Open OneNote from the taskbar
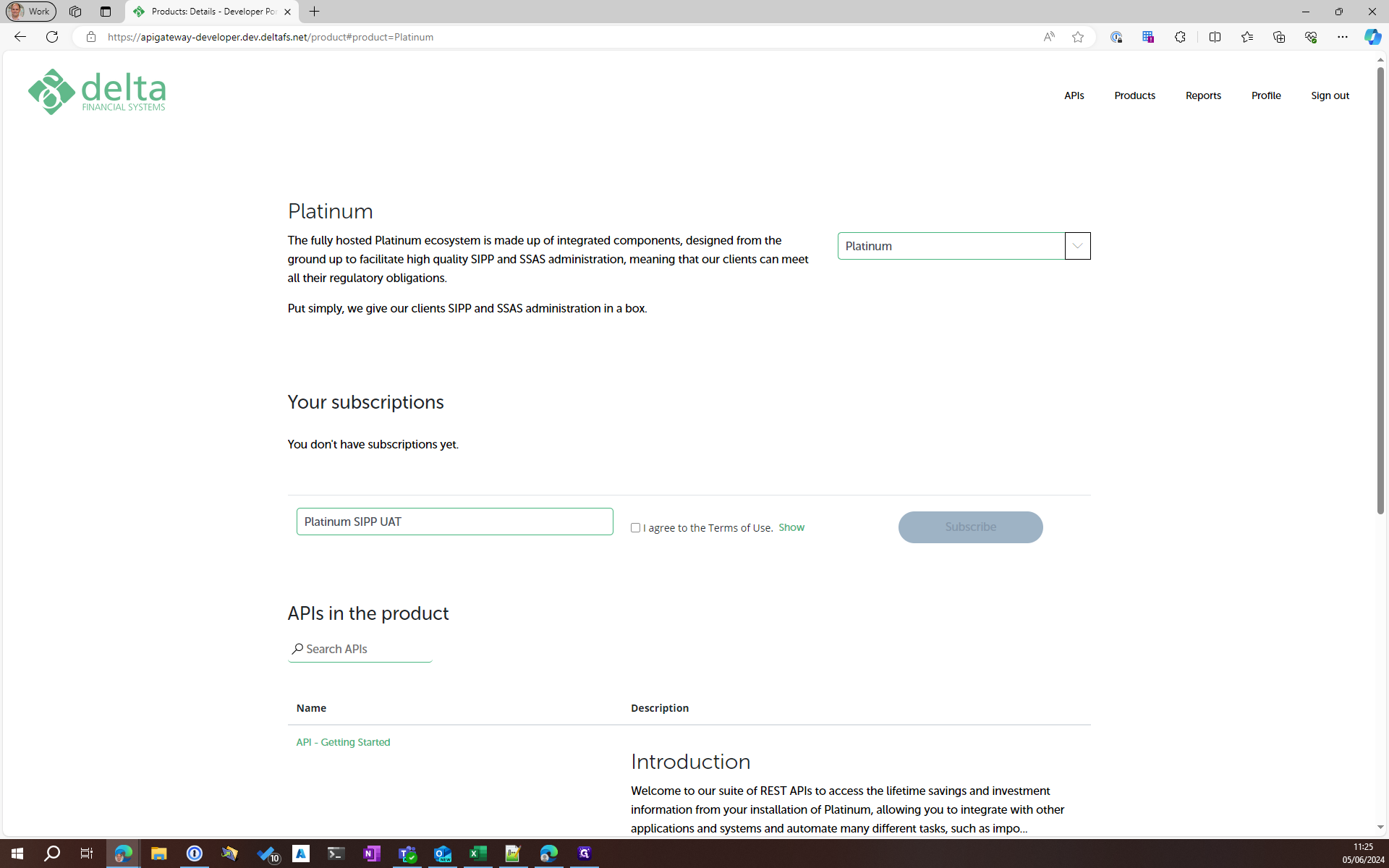This screenshot has height=868, width=1389. point(371,854)
